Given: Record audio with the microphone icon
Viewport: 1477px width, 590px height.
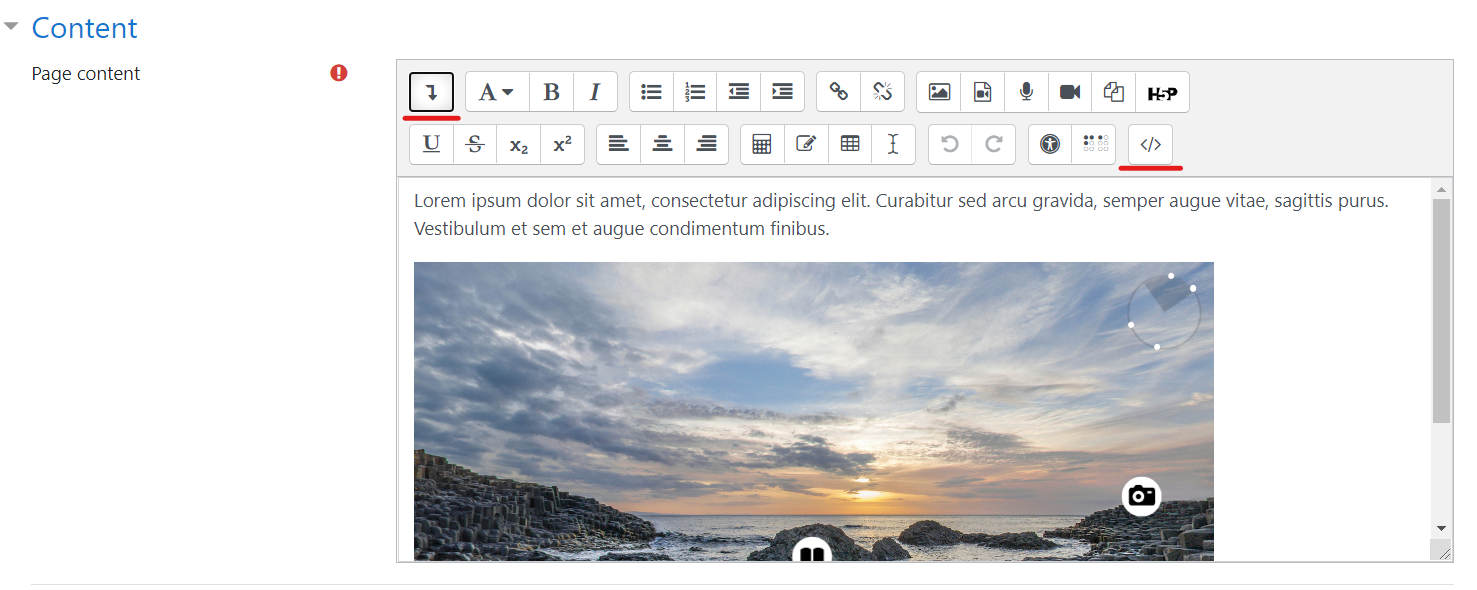Looking at the screenshot, I should pos(1026,92).
